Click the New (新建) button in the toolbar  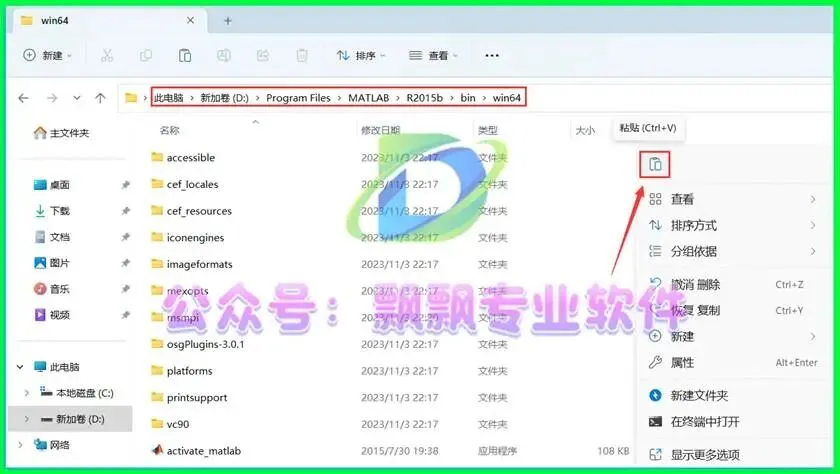click(x=47, y=55)
